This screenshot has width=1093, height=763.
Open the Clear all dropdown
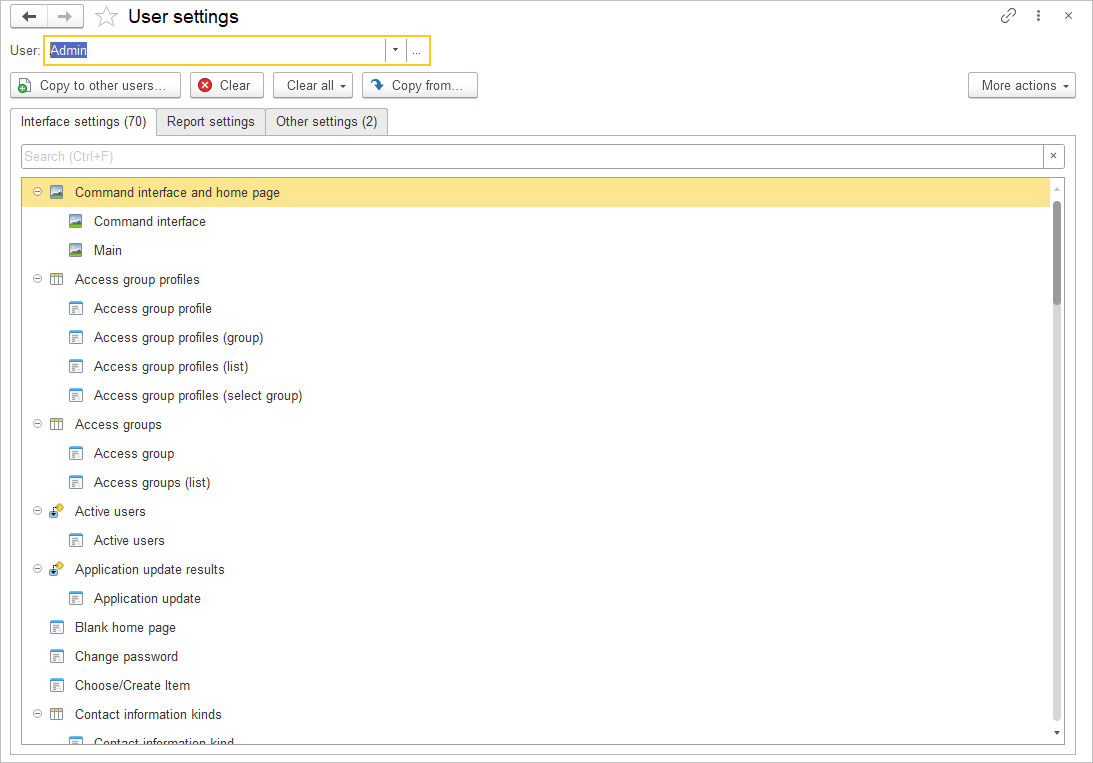tap(313, 86)
